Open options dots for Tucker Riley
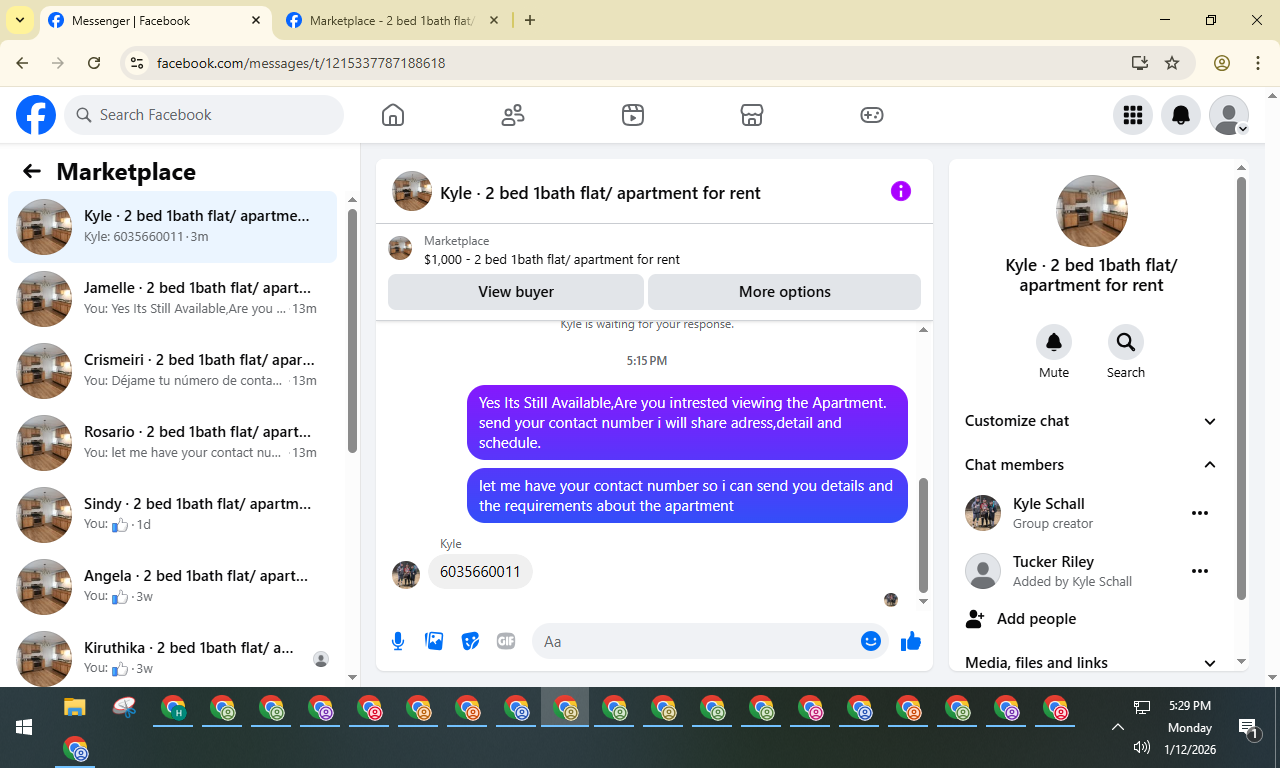Viewport: 1280px width, 768px height. [1200, 571]
